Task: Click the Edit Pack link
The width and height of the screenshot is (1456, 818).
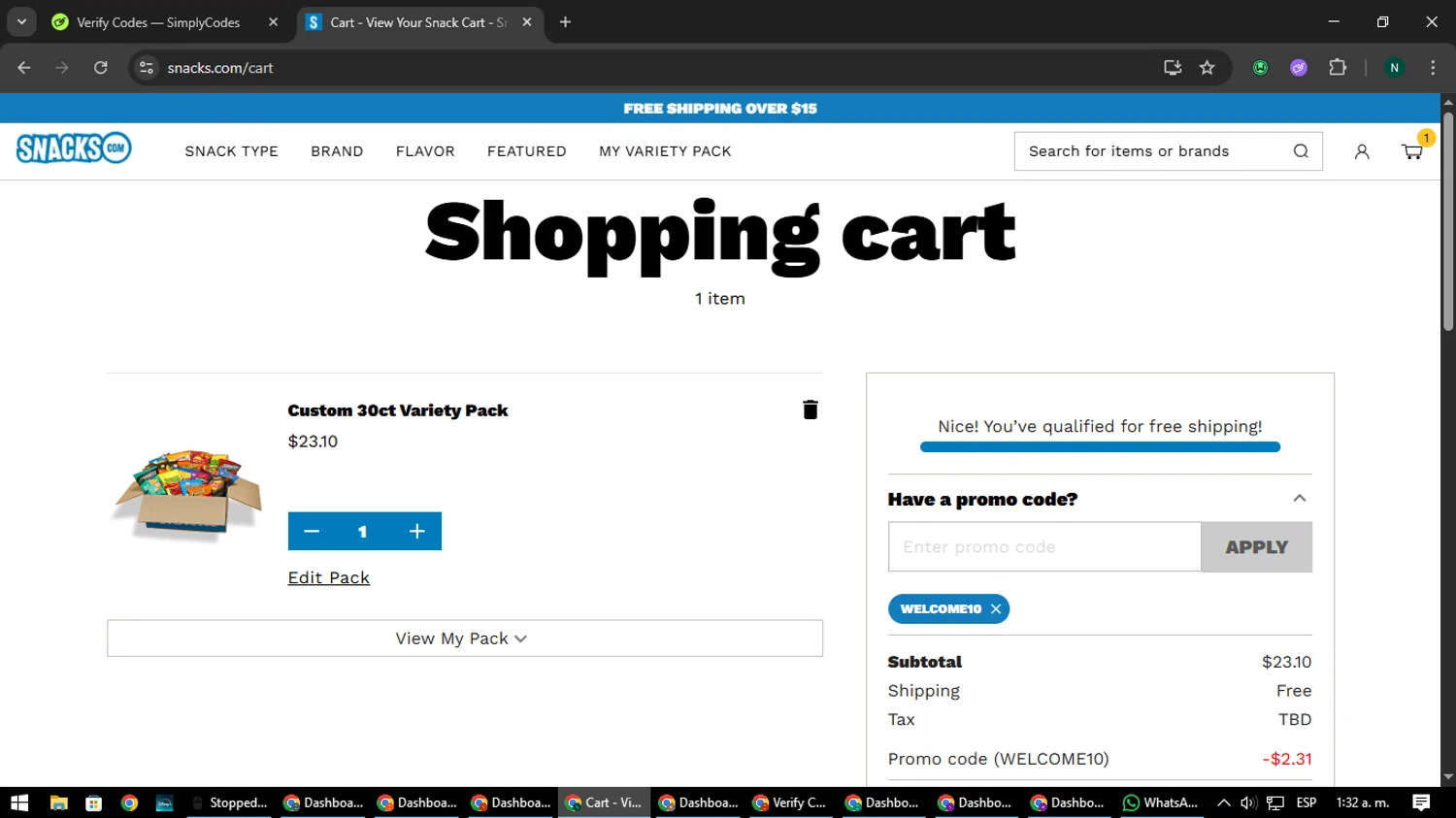Action: click(x=328, y=577)
